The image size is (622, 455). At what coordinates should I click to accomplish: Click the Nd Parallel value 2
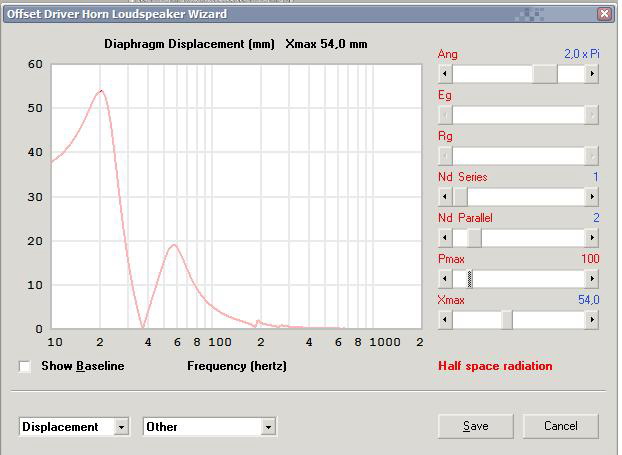596,218
